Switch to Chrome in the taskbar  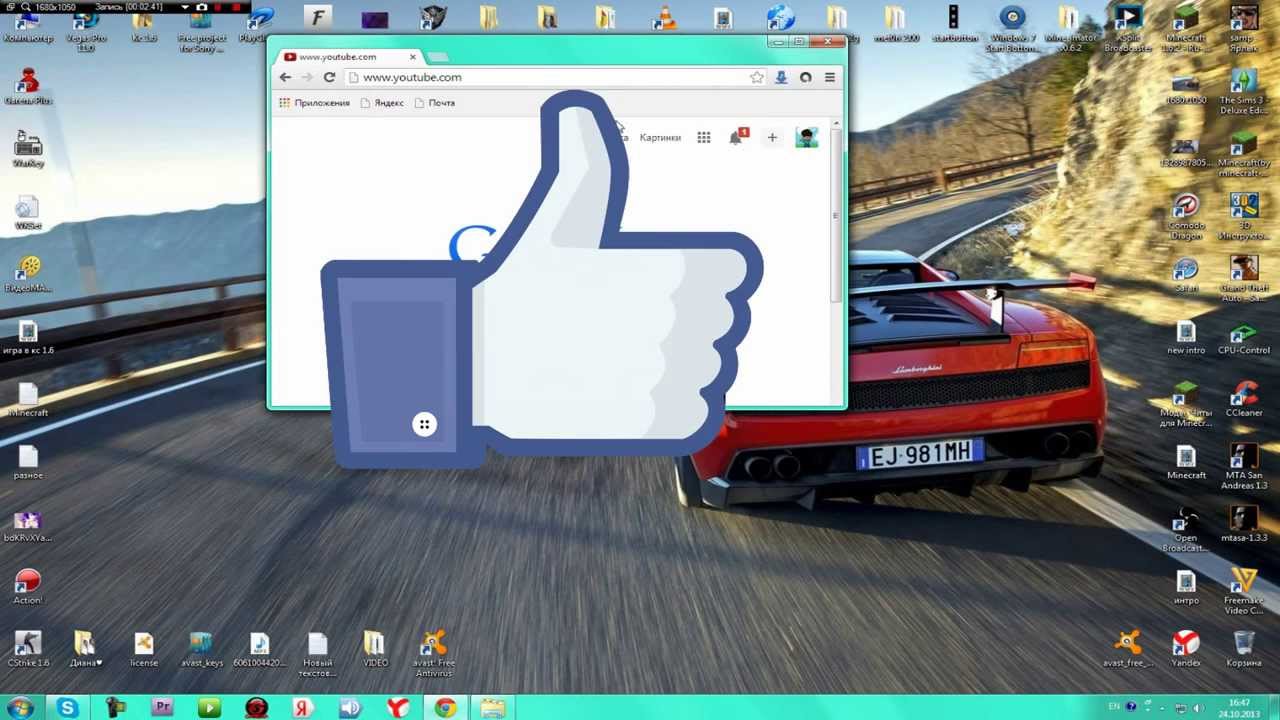445,708
